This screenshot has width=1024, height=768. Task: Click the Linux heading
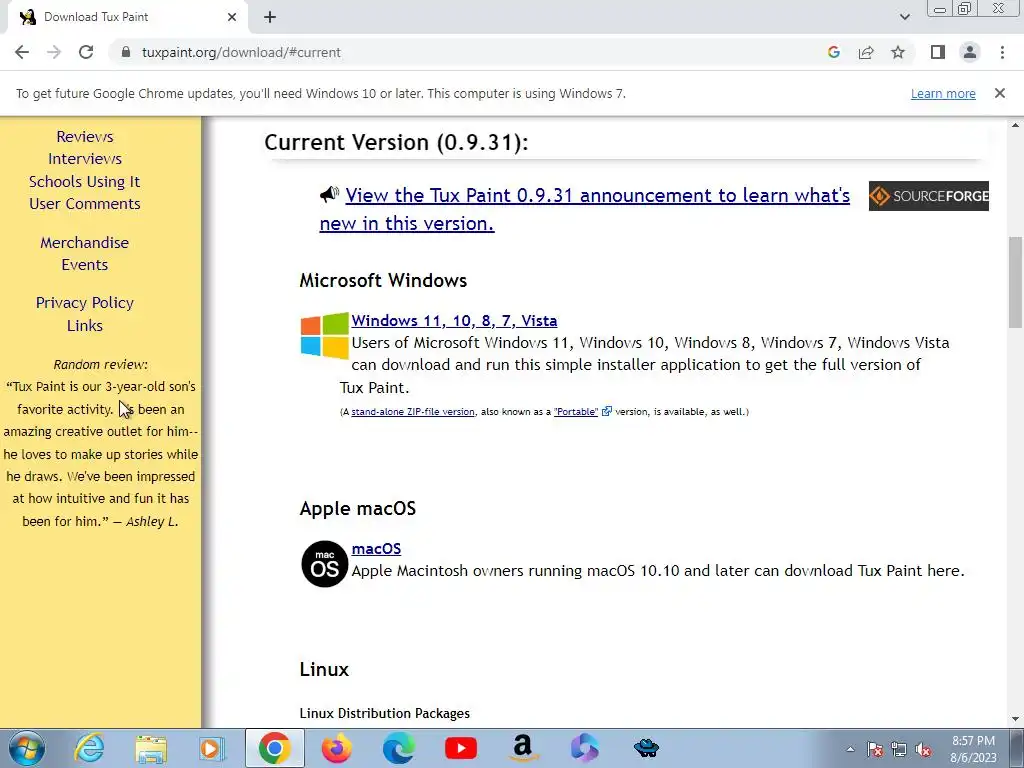tap(325, 669)
